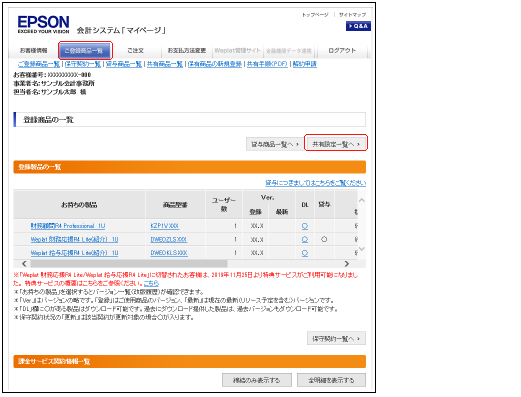The image size is (521, 397).
Task: Open the 金融機関データ連携 tab
Action: click(289, 51)
